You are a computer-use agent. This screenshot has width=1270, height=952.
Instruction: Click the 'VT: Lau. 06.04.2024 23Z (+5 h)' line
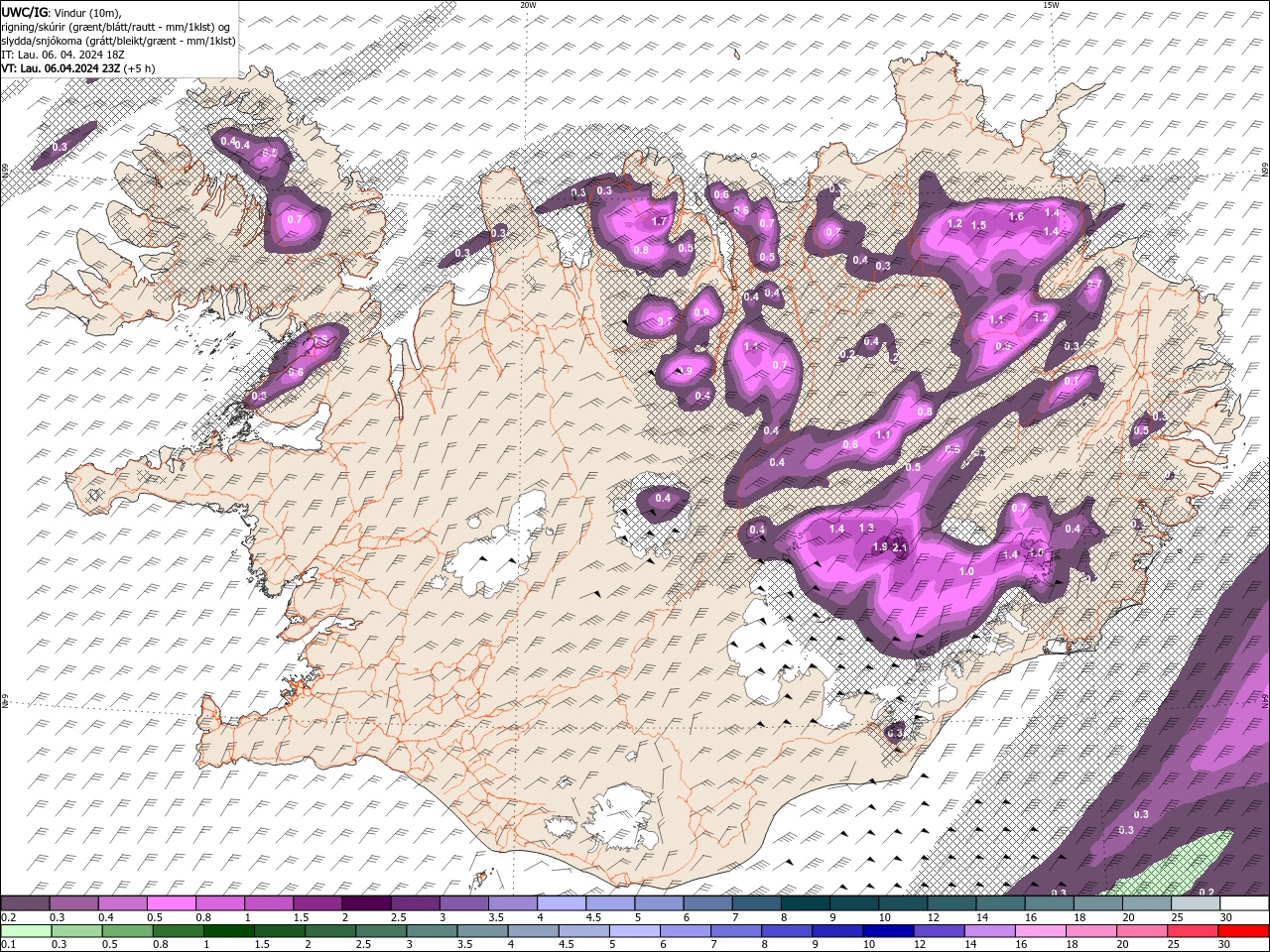(77, 68)
